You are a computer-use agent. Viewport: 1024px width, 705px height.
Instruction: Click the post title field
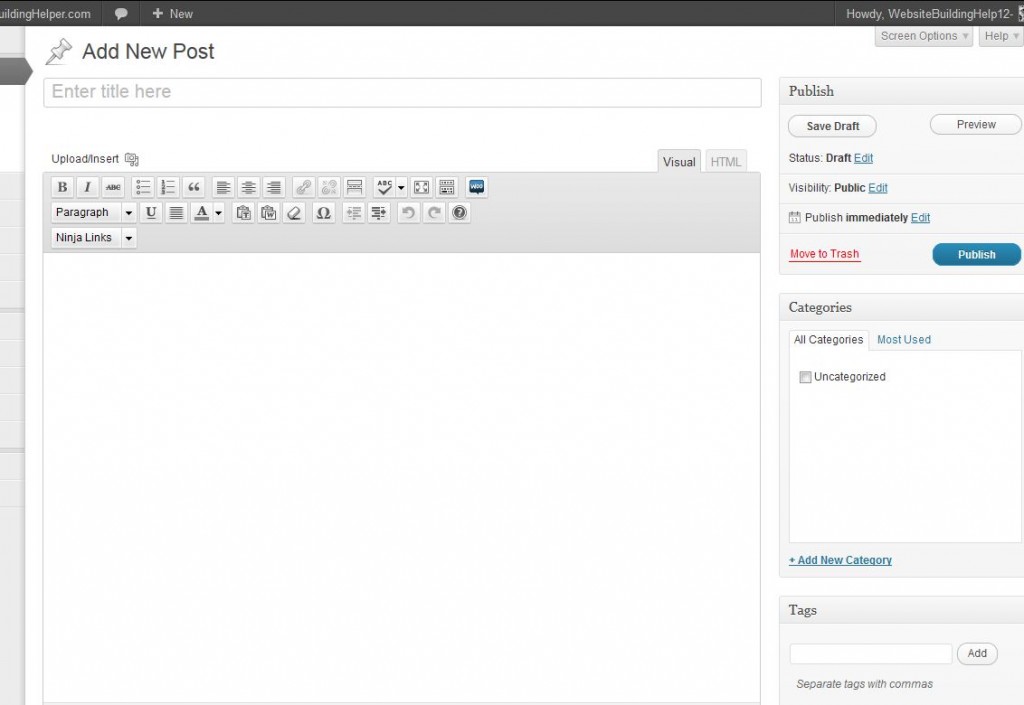pyautogui.click(x=402, y=92)
